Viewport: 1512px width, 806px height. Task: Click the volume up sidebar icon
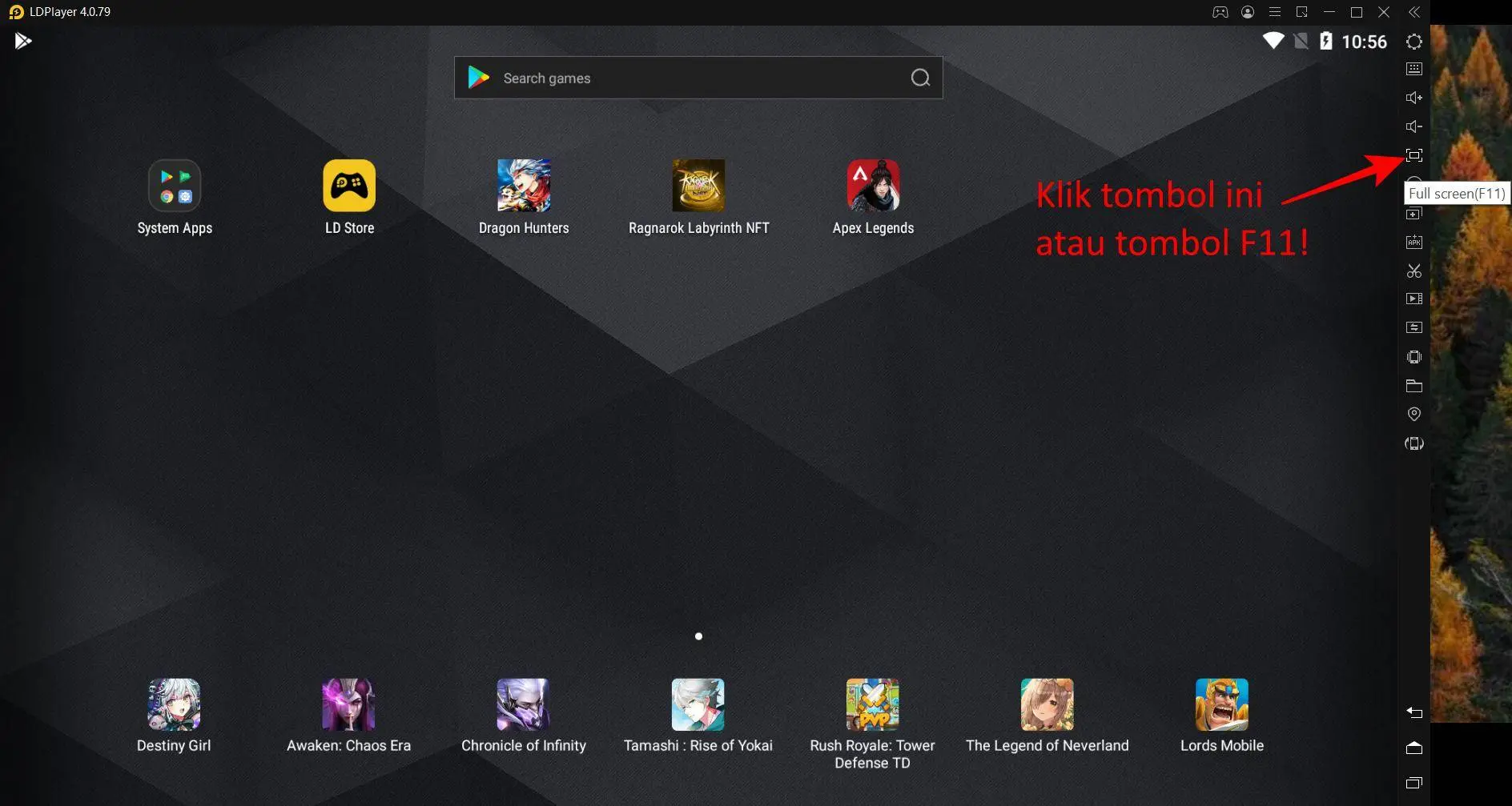tap(1414, 98)
